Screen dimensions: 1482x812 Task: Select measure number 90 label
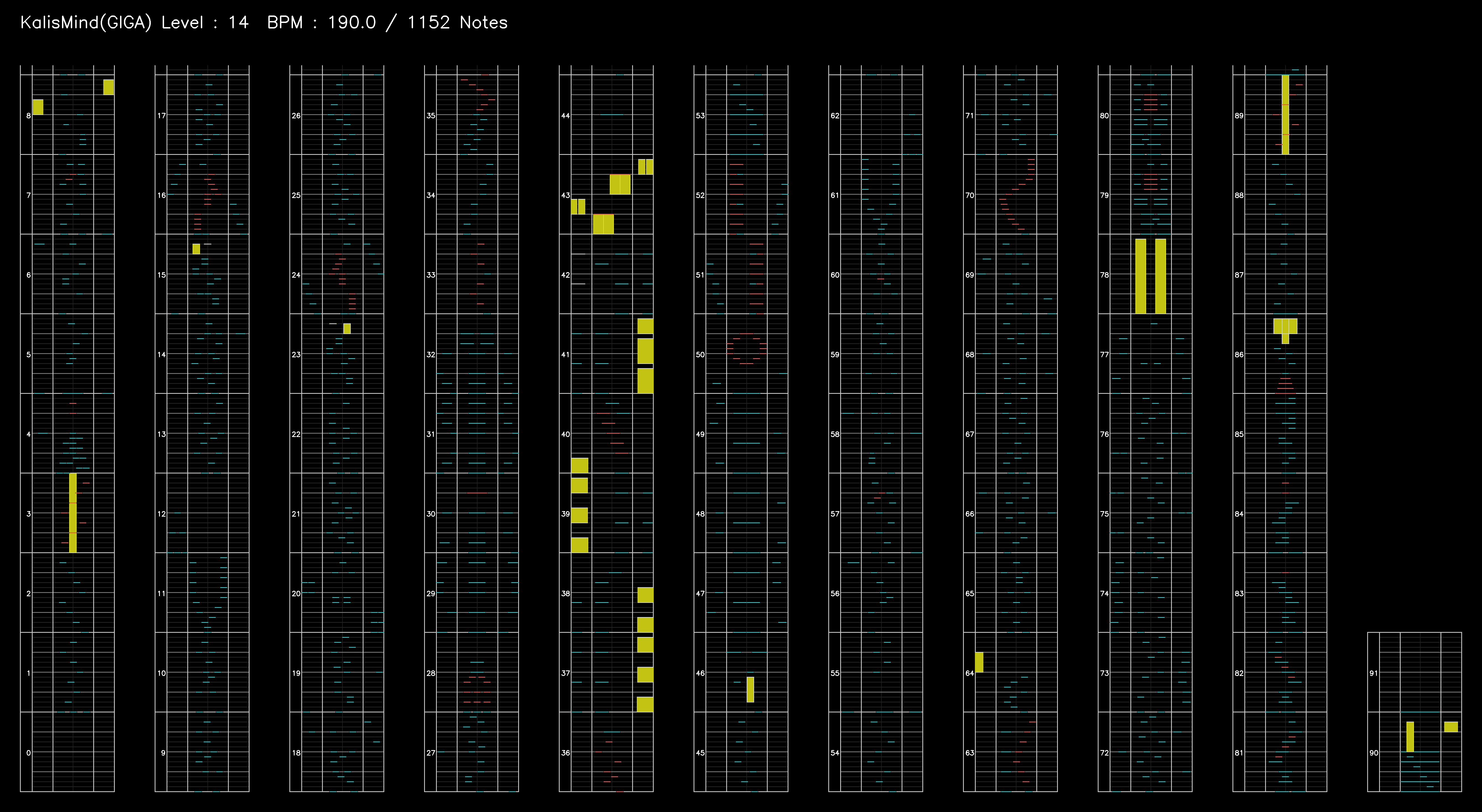click(x=1373, y=753)
